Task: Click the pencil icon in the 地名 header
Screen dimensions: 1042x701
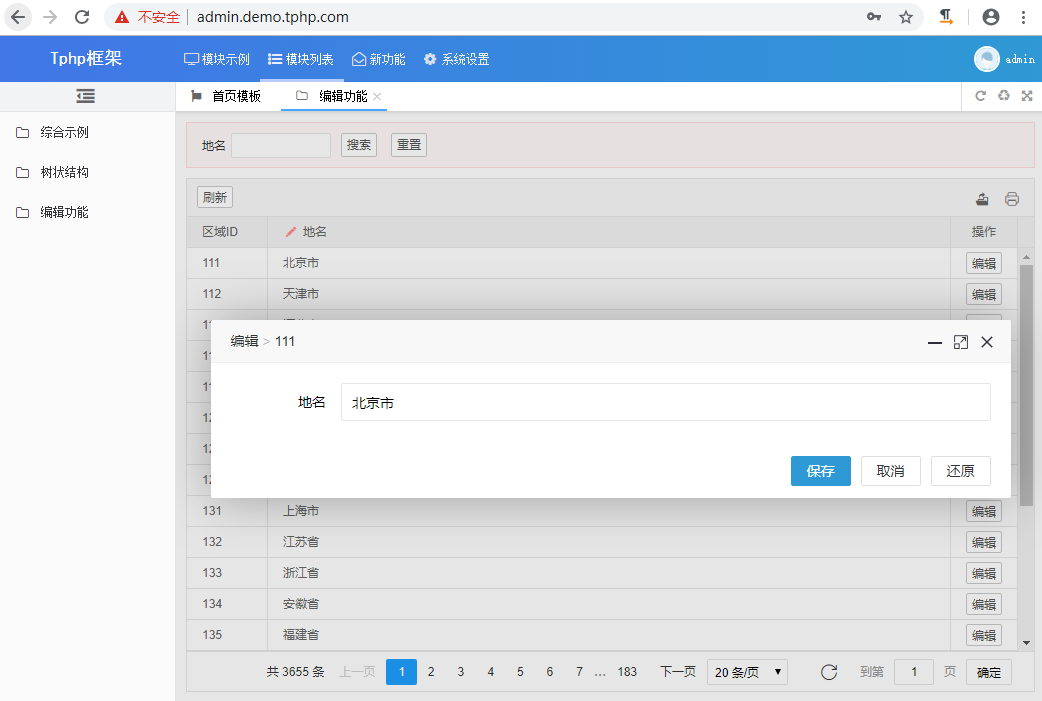Action: click(290, 232)
